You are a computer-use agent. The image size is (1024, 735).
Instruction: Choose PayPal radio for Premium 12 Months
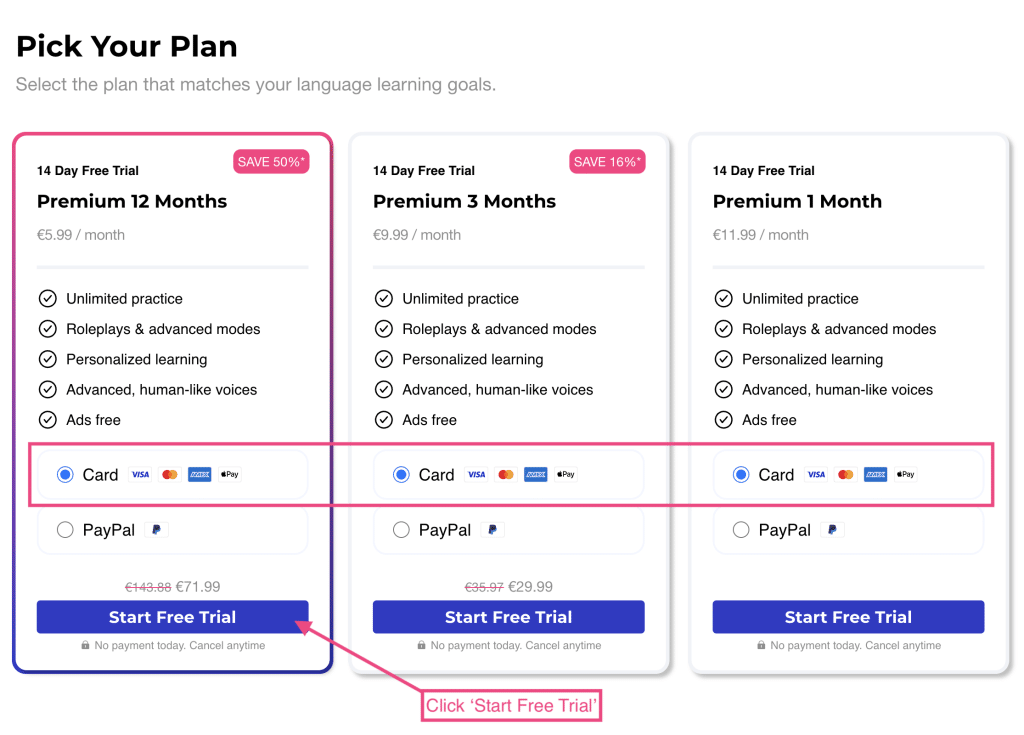[x=66, y=530]
